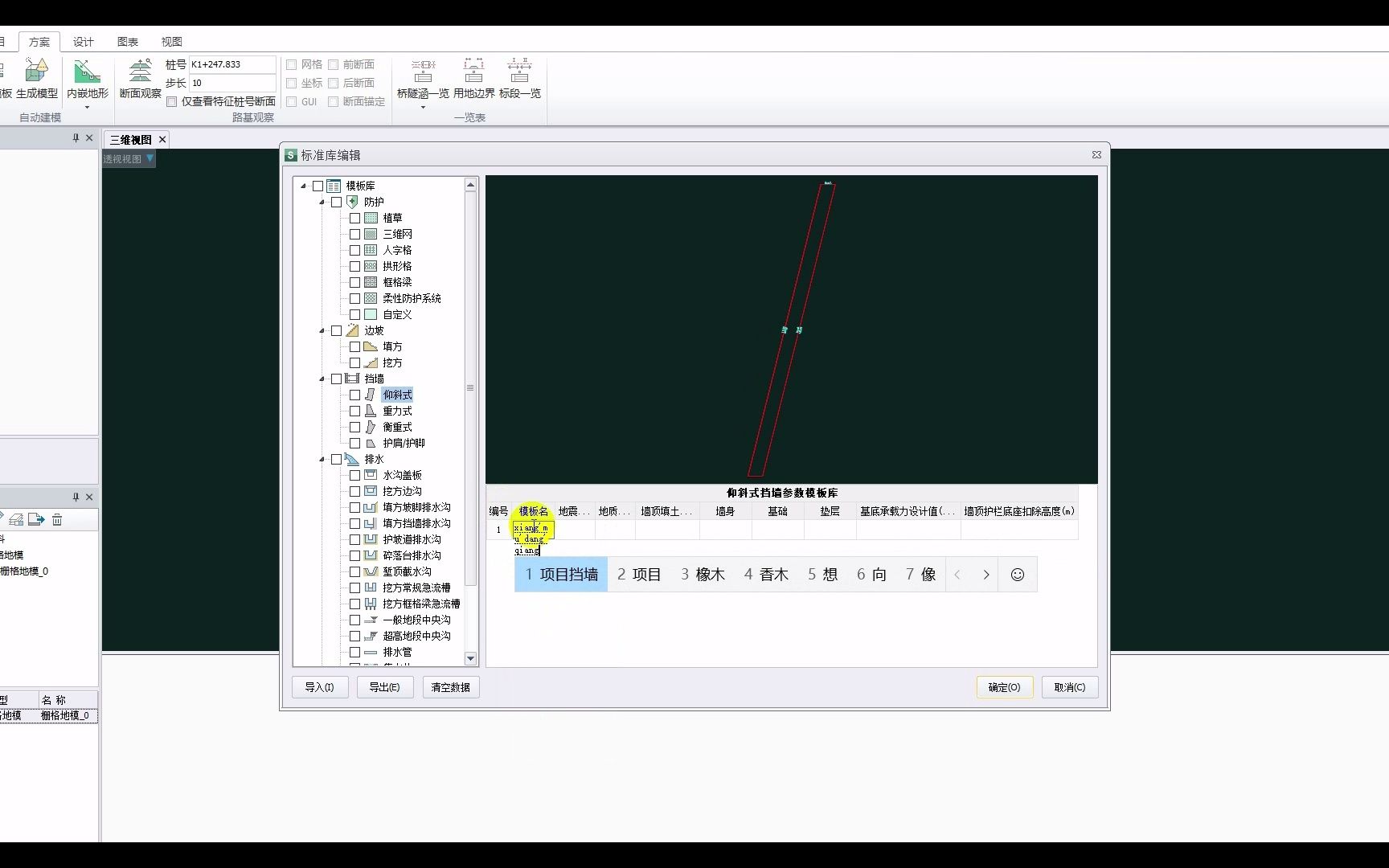
Task: Enable 仅查看特征桩号断面 checkbox
Action: (172, 101)
